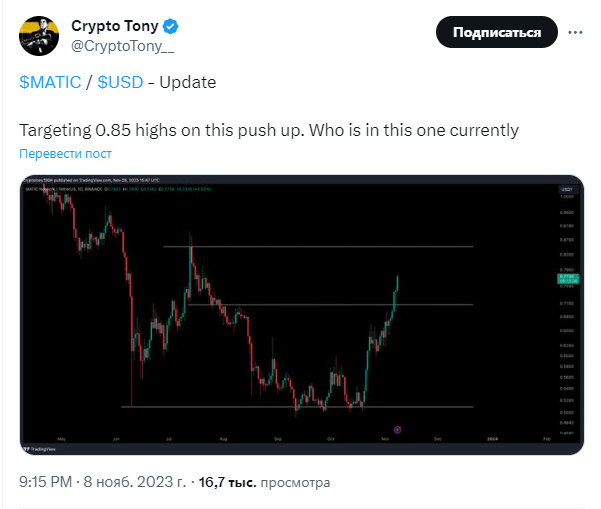Open the post timestamp 9:15 PM
Image resolution: width=601 pixels, height=509 pixels.
(46, 482)
